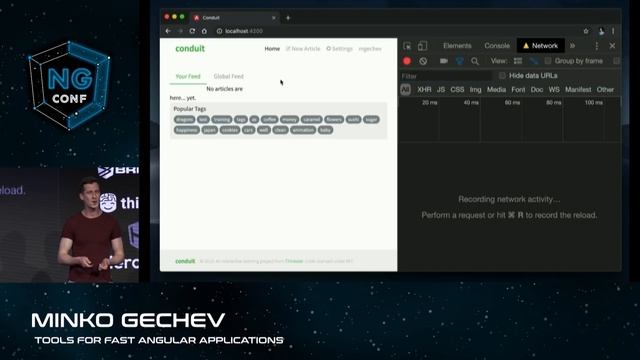Click the cookies tag pill
640x360 pixels.
click(230, 130)
